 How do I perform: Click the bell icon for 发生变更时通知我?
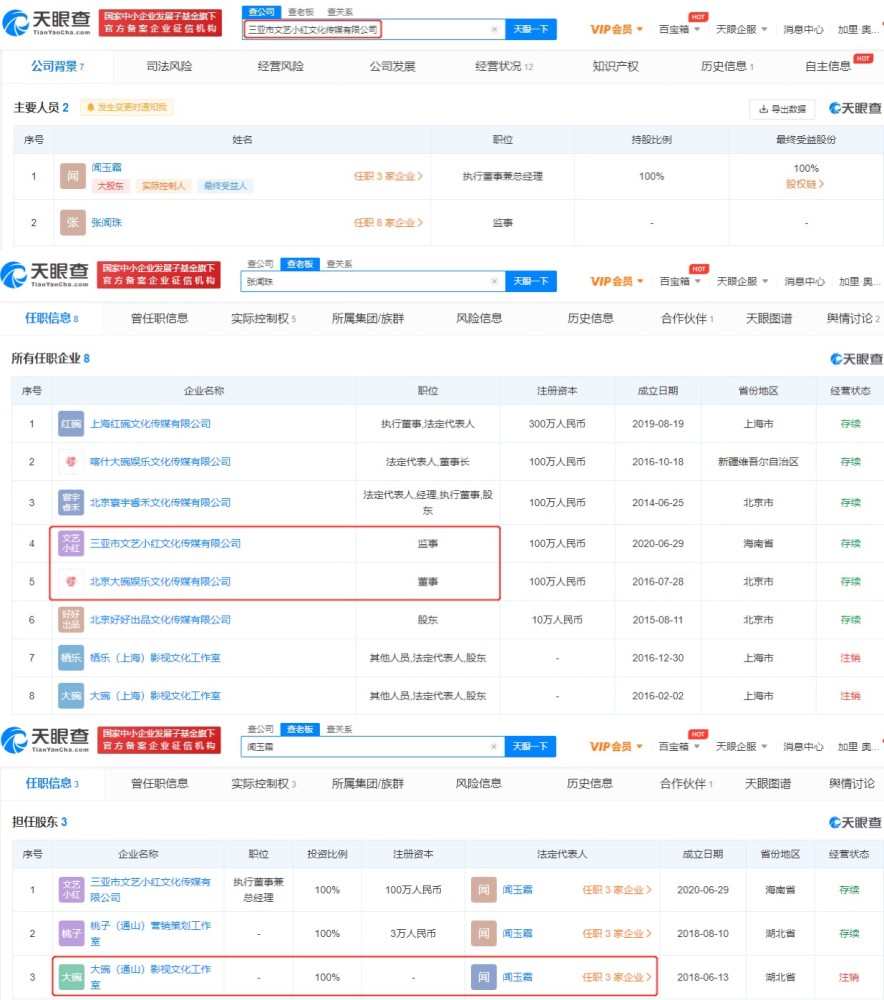coord(91,107)
